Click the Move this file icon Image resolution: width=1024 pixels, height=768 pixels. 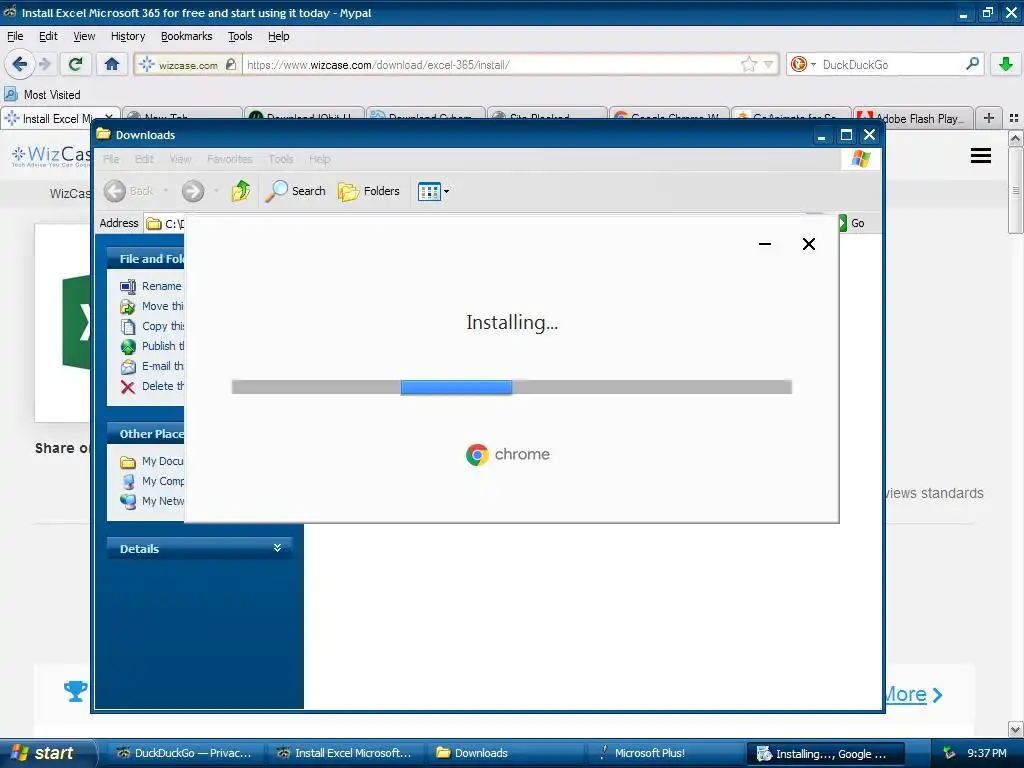click(128, 306)
